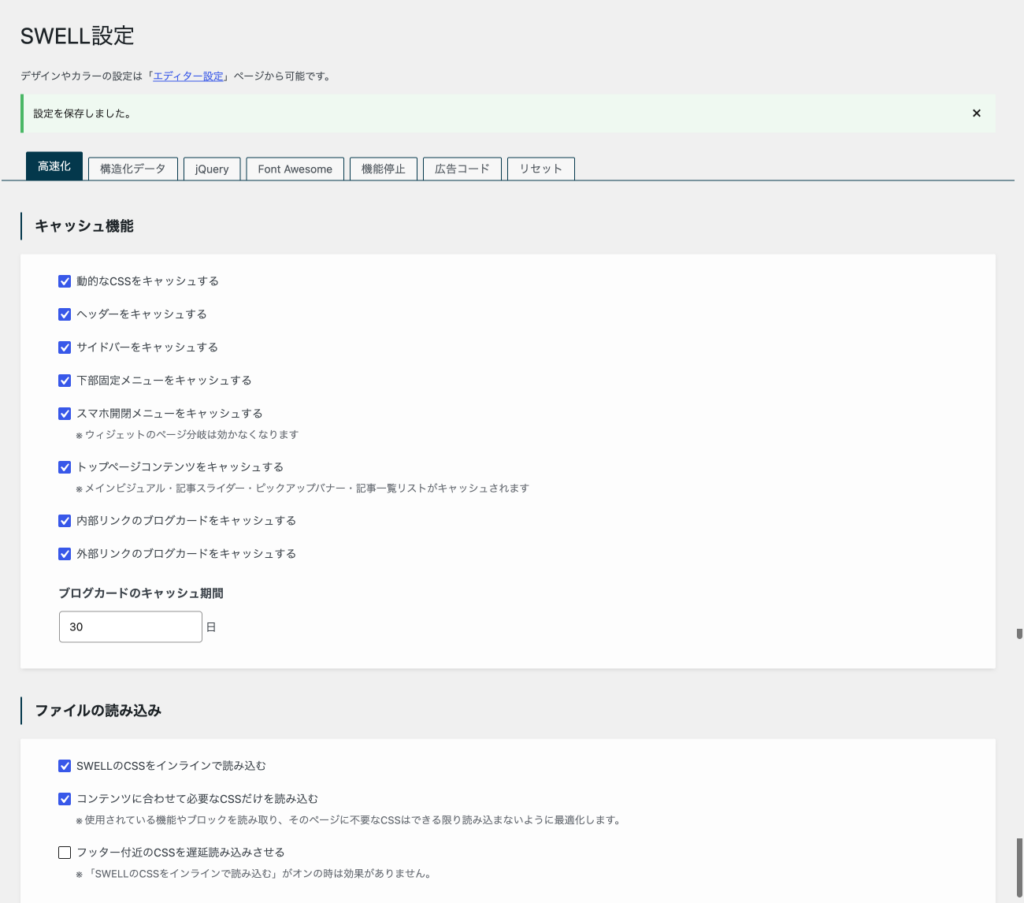Open the jQuery tab

coord(212,168)
